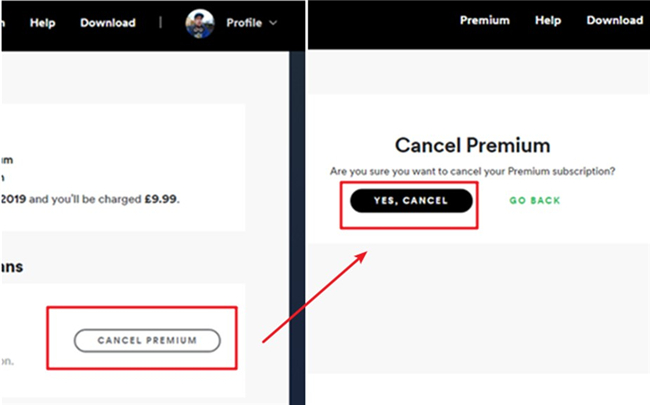Click the 'Are you sure' confirmation question
This screenshot has width=650, height=405.
(x=472, y=172)
